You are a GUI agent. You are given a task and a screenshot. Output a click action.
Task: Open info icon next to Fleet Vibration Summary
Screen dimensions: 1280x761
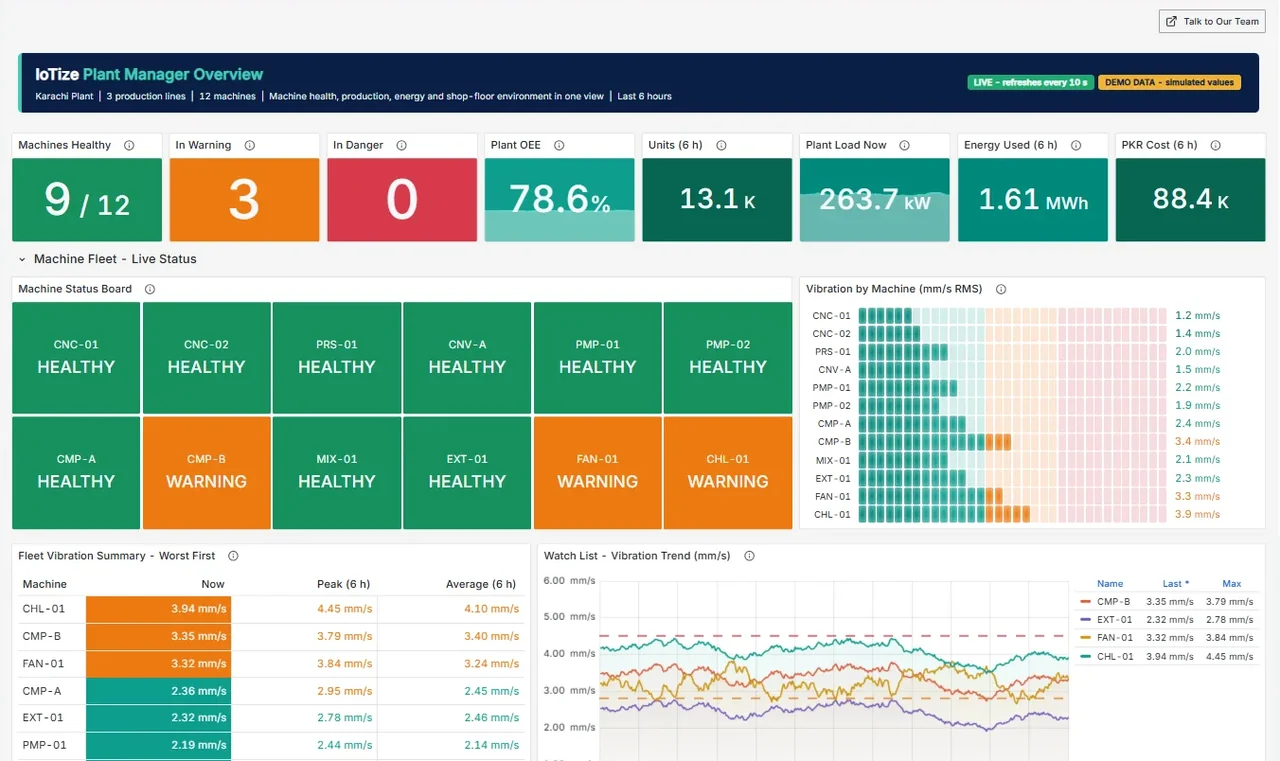point(233,556)
